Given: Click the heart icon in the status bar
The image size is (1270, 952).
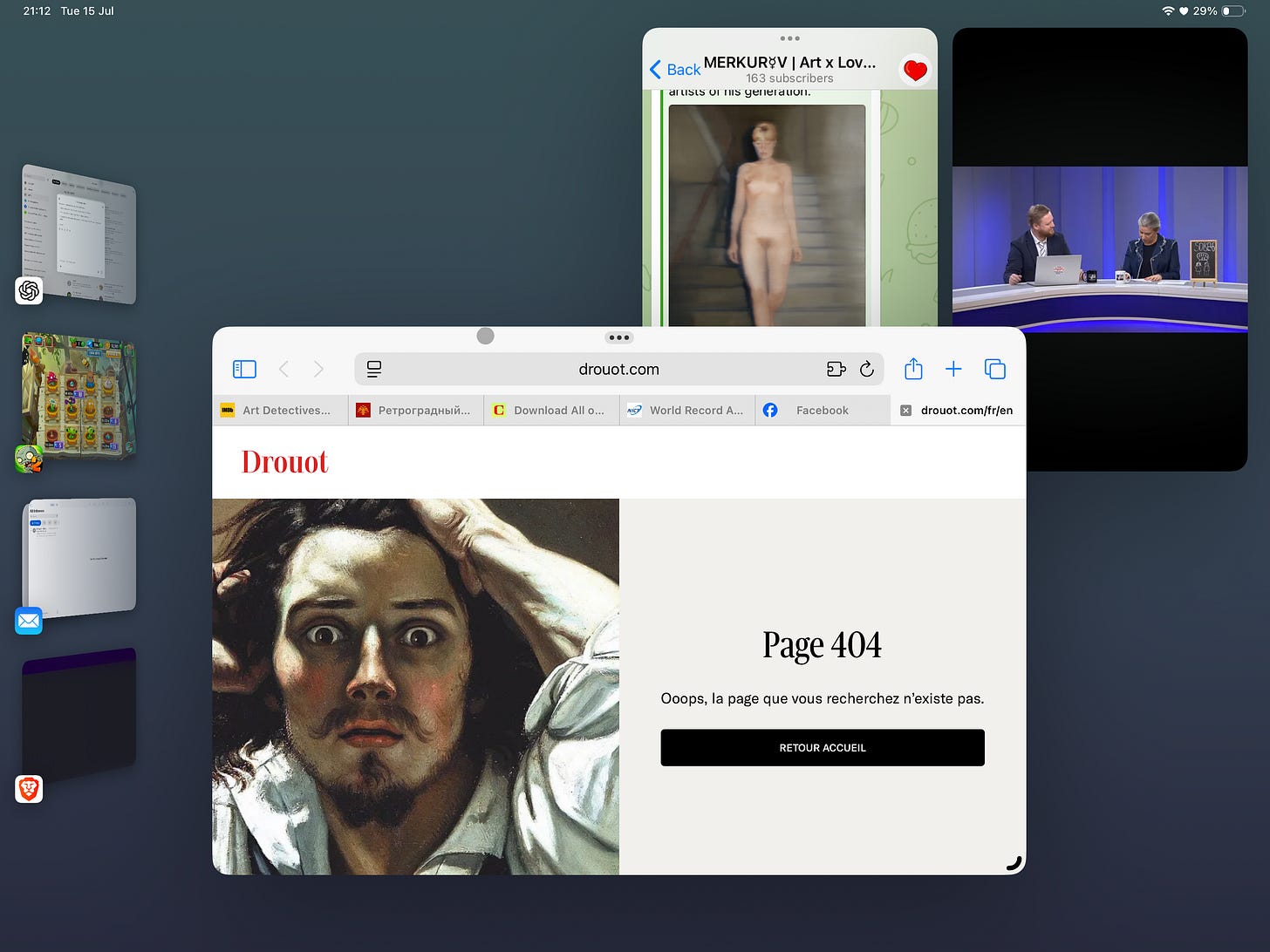Looking at the screenshot, I should click(1184, 11).
